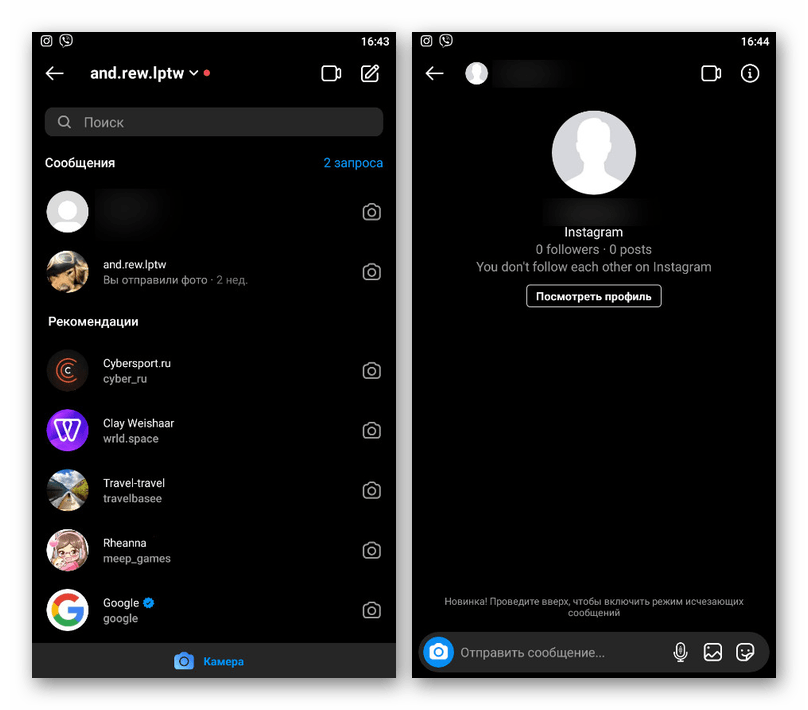Open the and.rew.lptw chat with sent photo
This screenshot has height=710, width=808.
click(214, 272)
